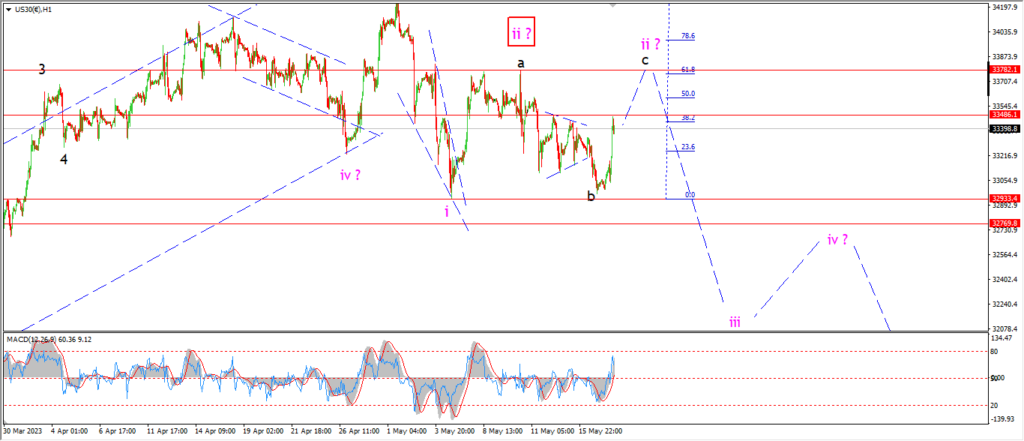Select the black wave label '3'
Screen dimensions: 1024x441
[x=42, y=69]
